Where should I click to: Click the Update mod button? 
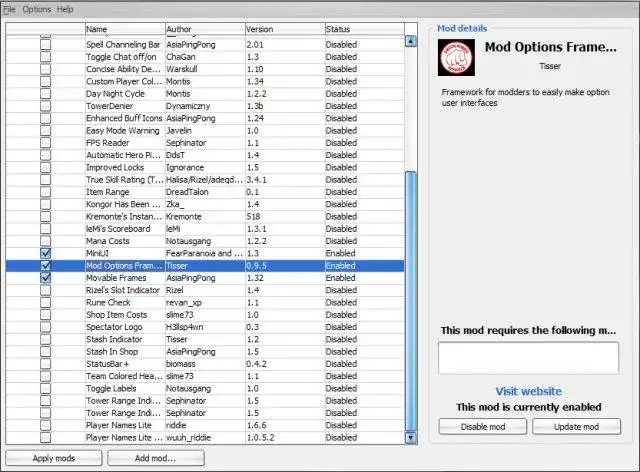[x=576, y=427]
